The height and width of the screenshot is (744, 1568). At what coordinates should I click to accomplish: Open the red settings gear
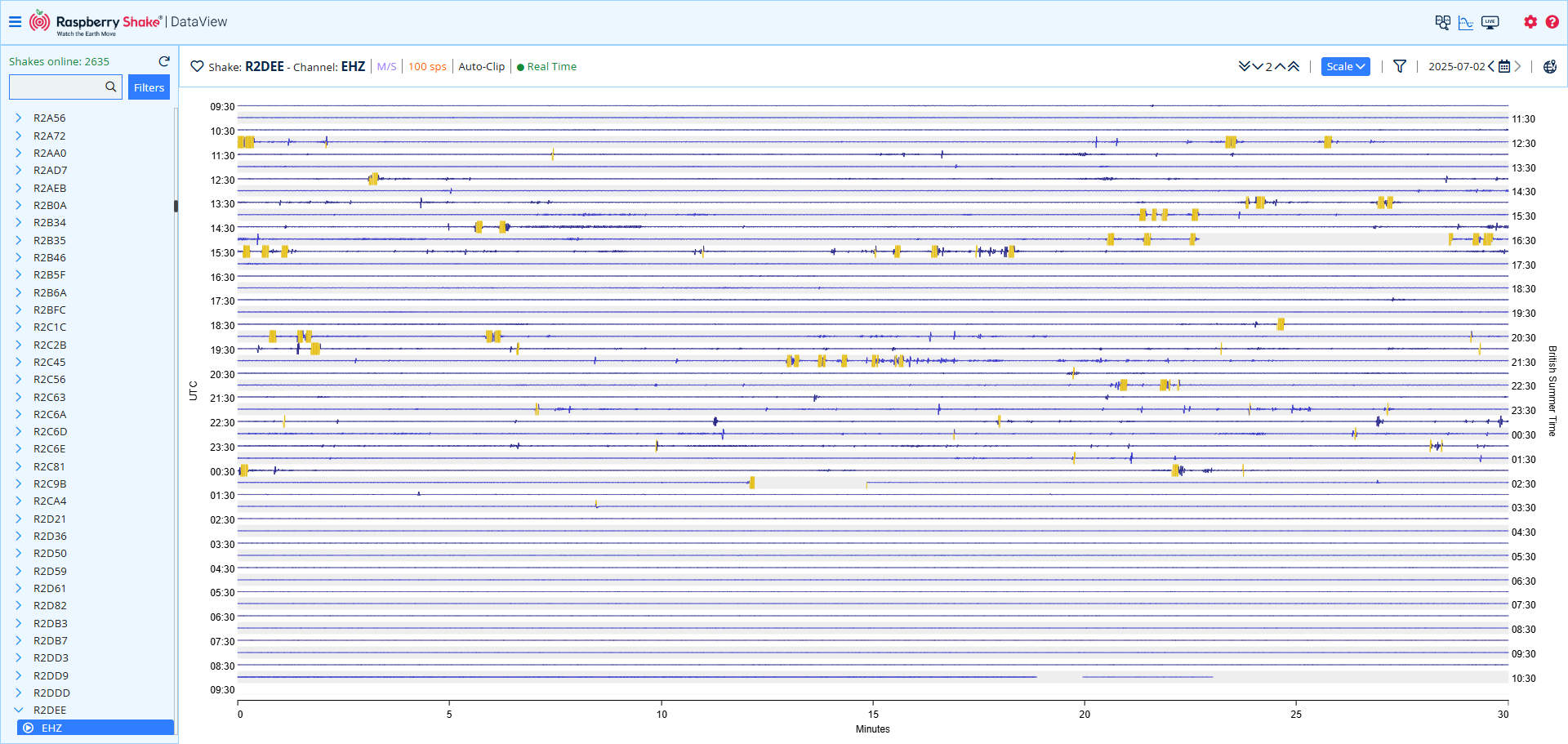[x=1530, y=22]
